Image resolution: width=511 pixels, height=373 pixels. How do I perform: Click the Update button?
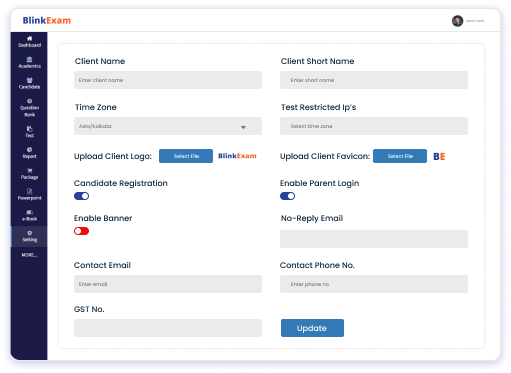click(x=312, y=328)
